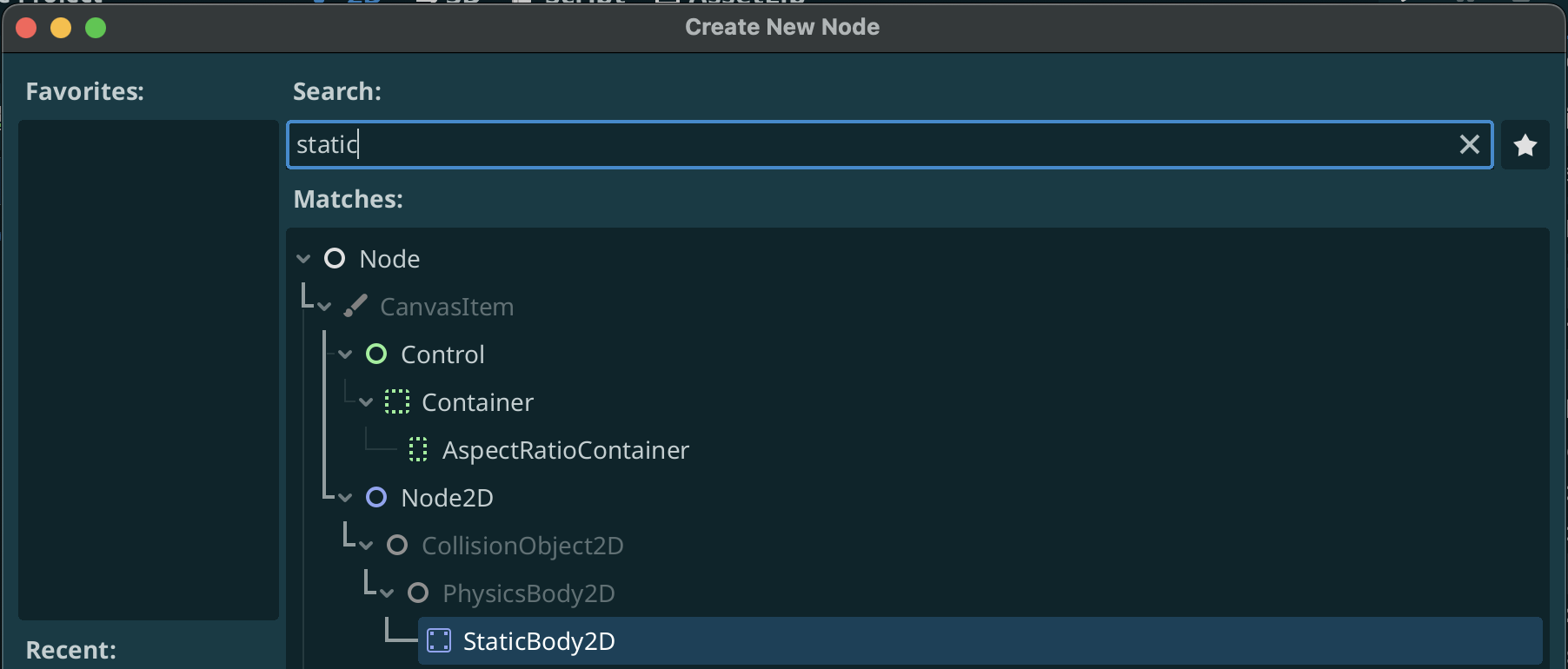Viewport: 1568px width, 669px height.
Task: Collapse the Control chevron
Action: 345,354
